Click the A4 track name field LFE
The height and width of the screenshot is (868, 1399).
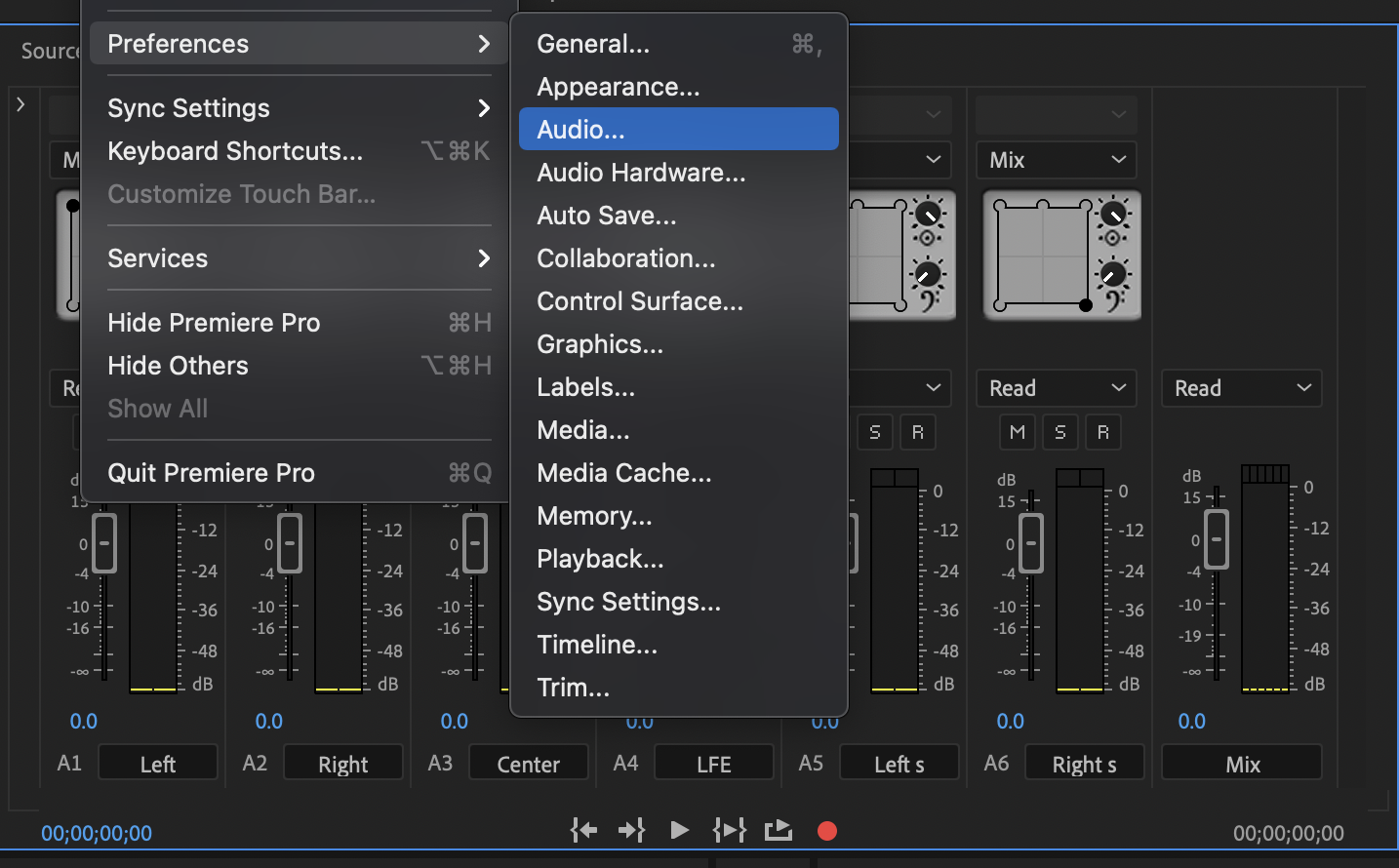714,764
